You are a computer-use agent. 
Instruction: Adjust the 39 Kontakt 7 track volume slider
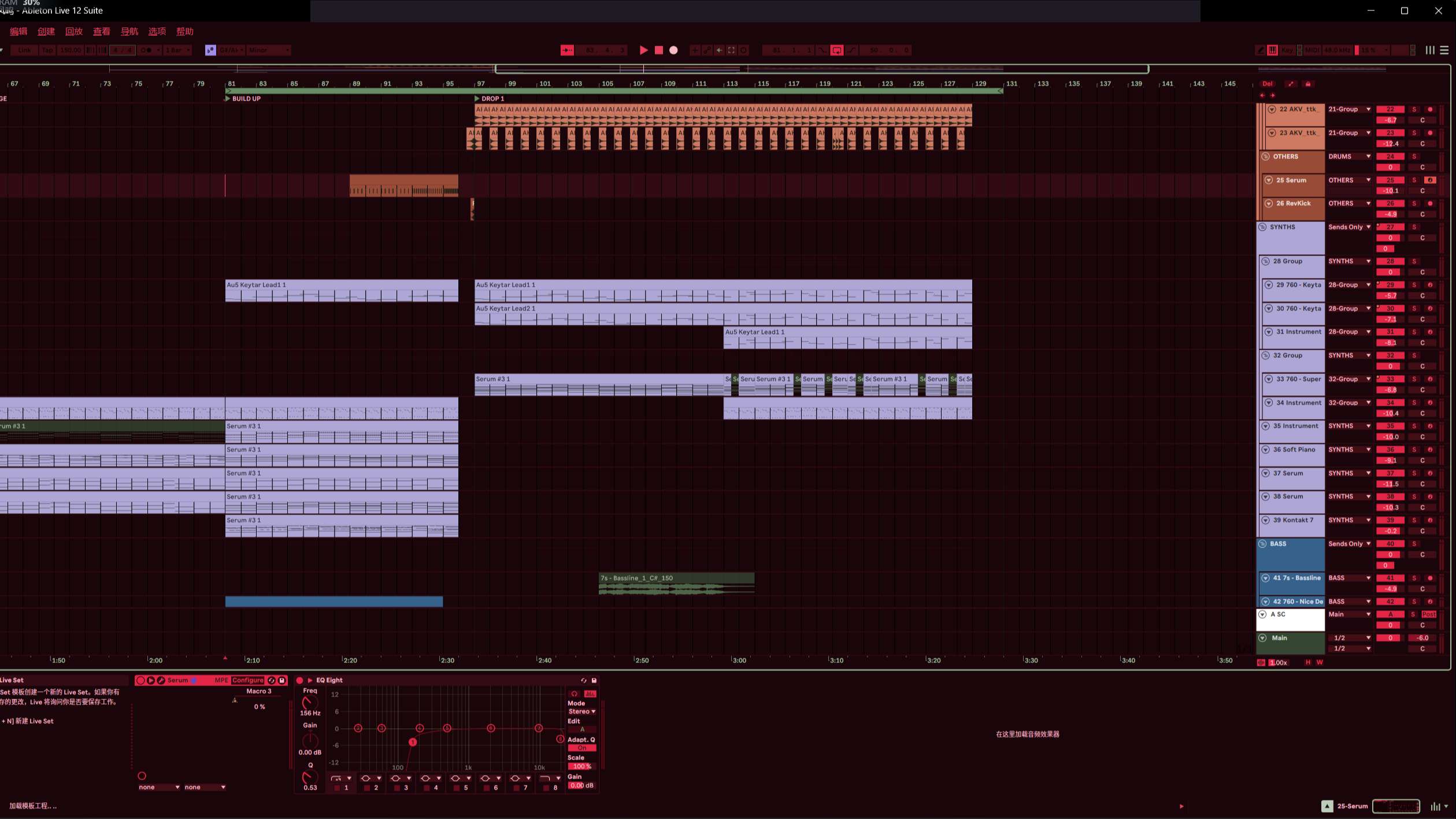(x=1390, y=531)
